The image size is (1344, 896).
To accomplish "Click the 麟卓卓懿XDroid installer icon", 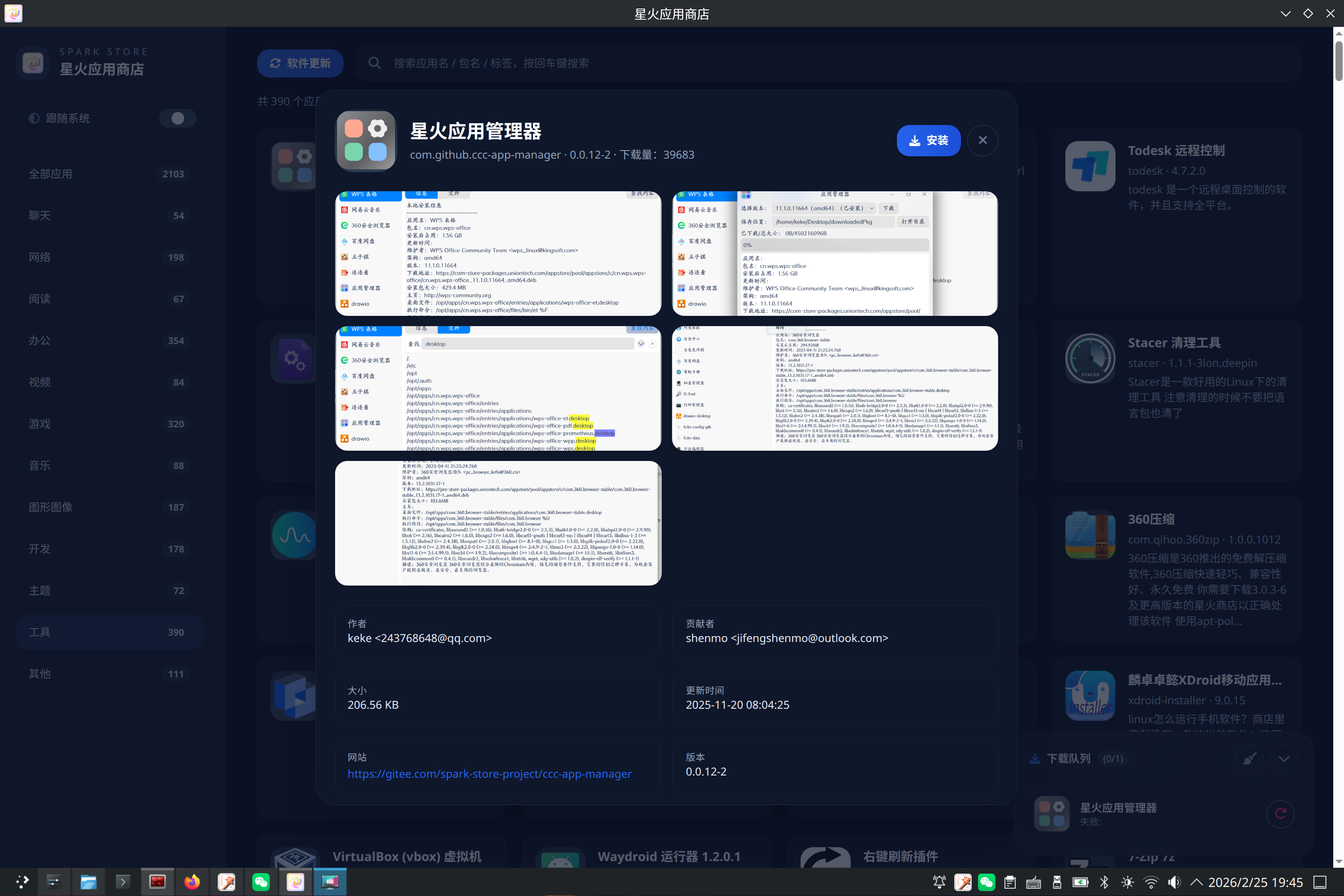I will point(1090,695).
